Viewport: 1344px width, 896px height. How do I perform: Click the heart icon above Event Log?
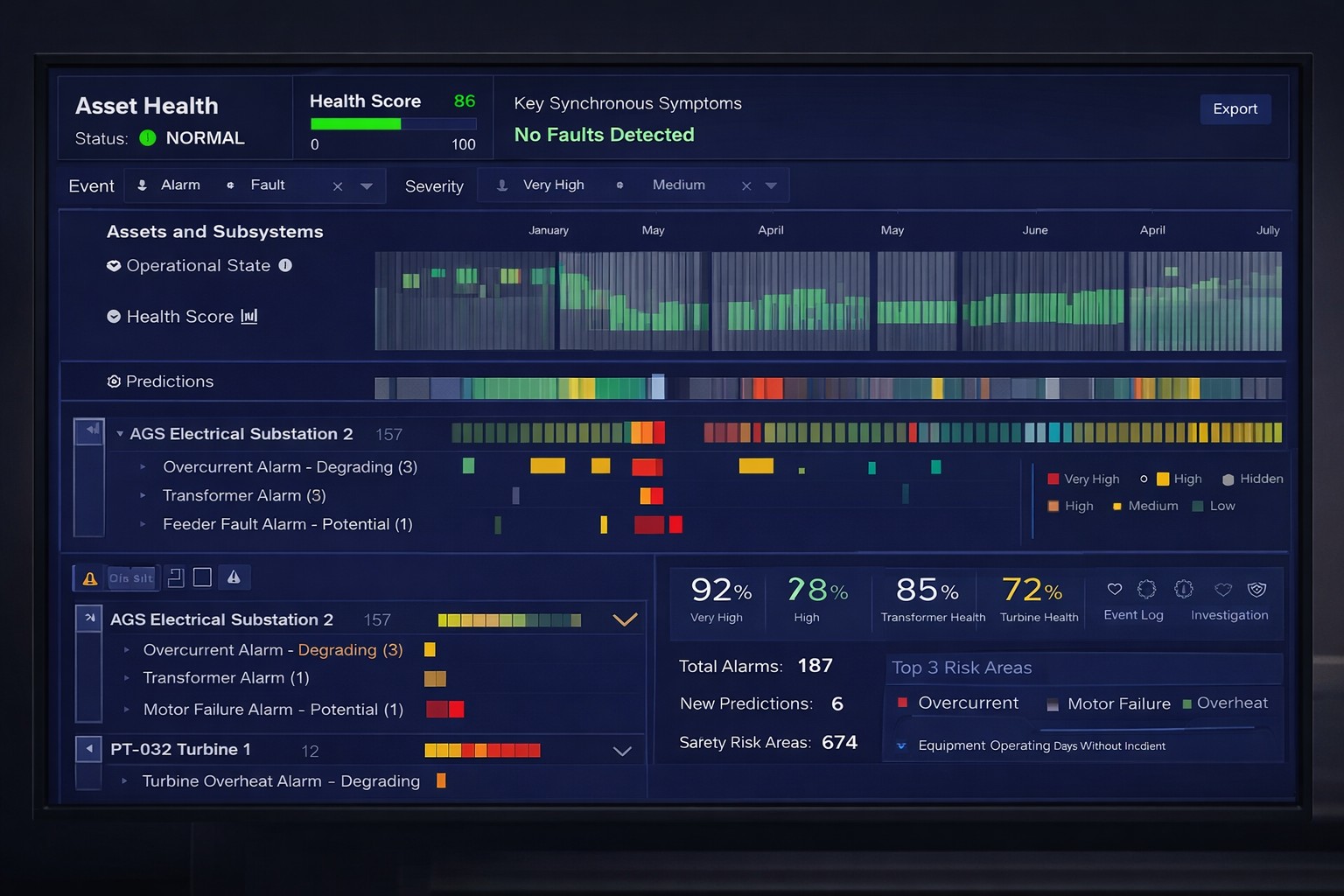click(1115, 590)
